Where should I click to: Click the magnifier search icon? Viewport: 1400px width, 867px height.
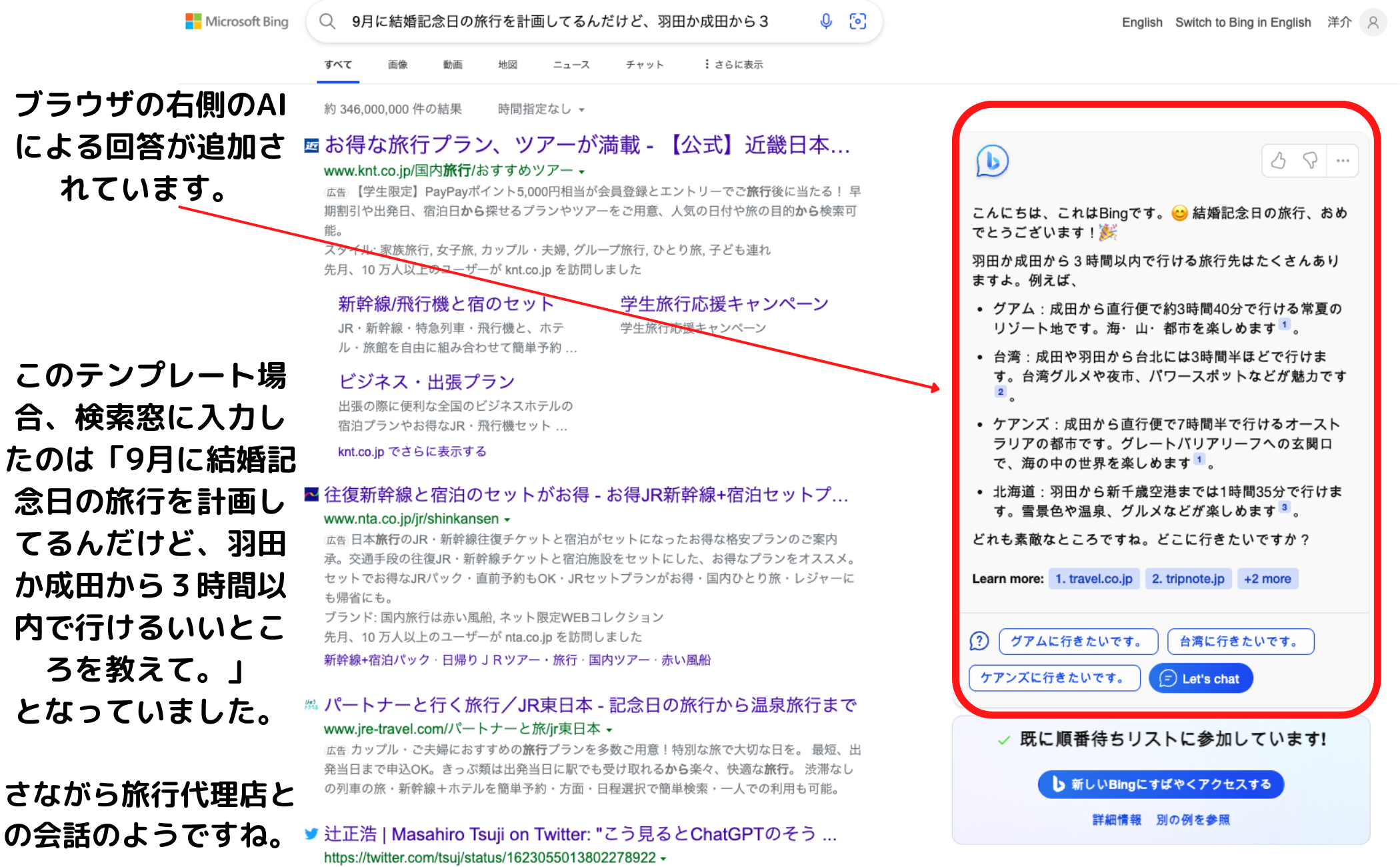[x=327, y=21]
